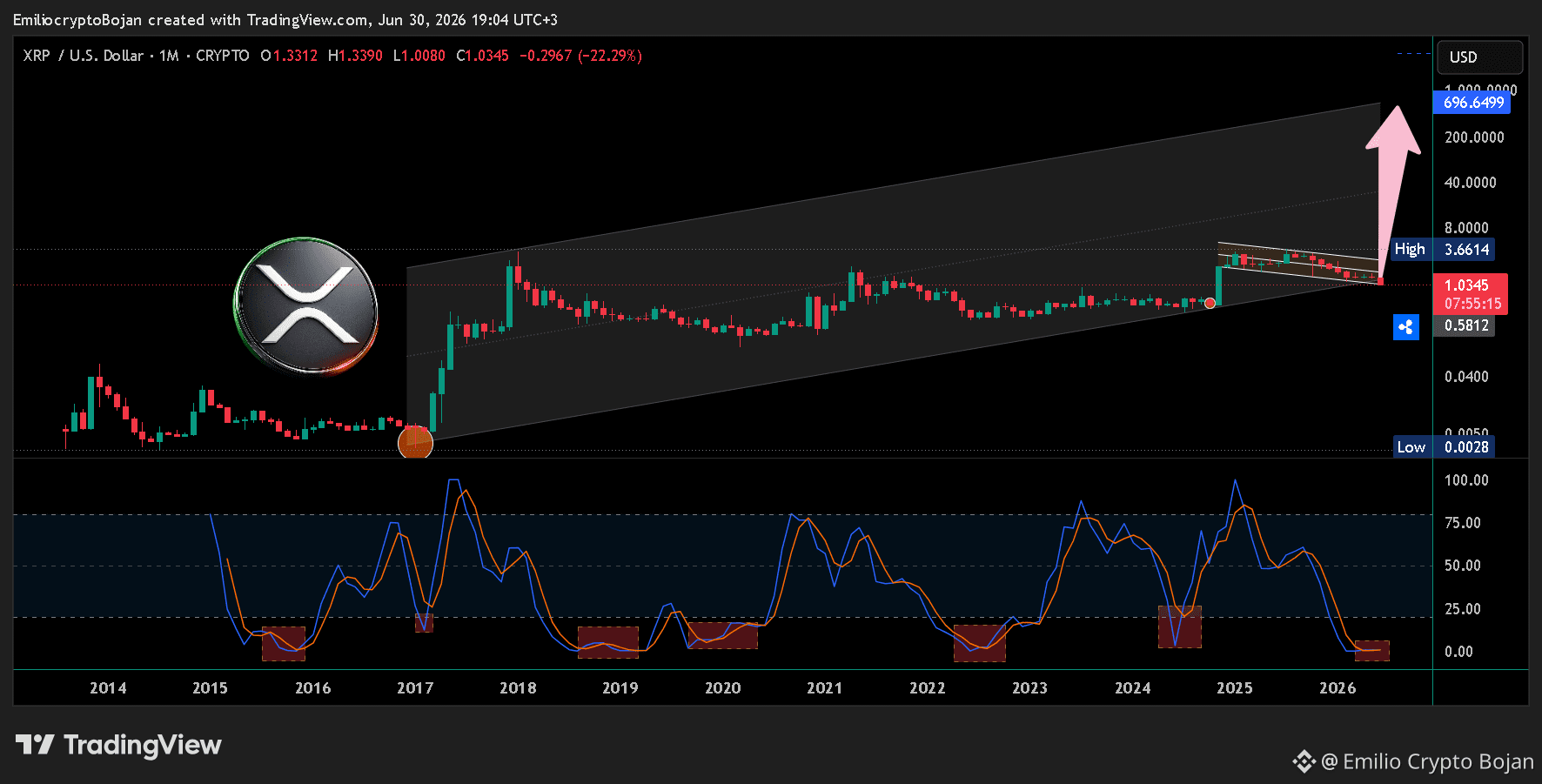
Task: Click the 2014 time axis label
Action: [x=108, y=688]
